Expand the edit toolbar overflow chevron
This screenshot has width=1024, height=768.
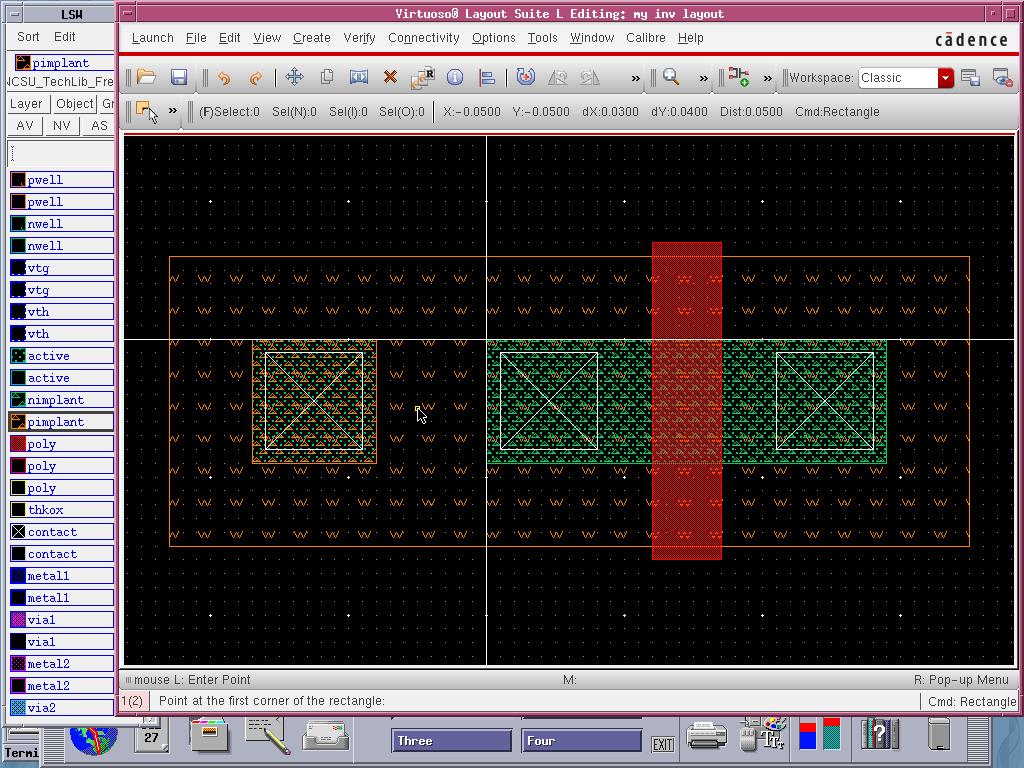tap(635, 78)
